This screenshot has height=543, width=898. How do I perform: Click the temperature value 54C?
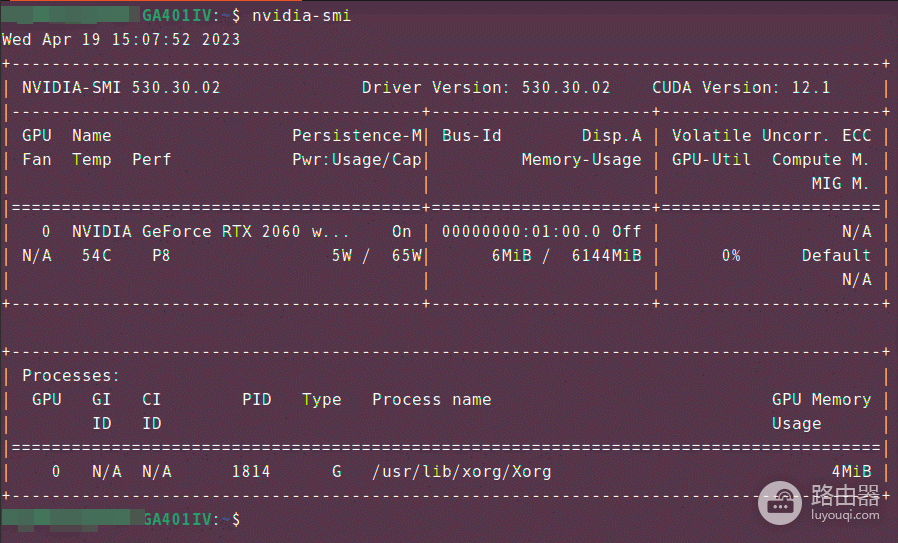(x=96, y=256)
